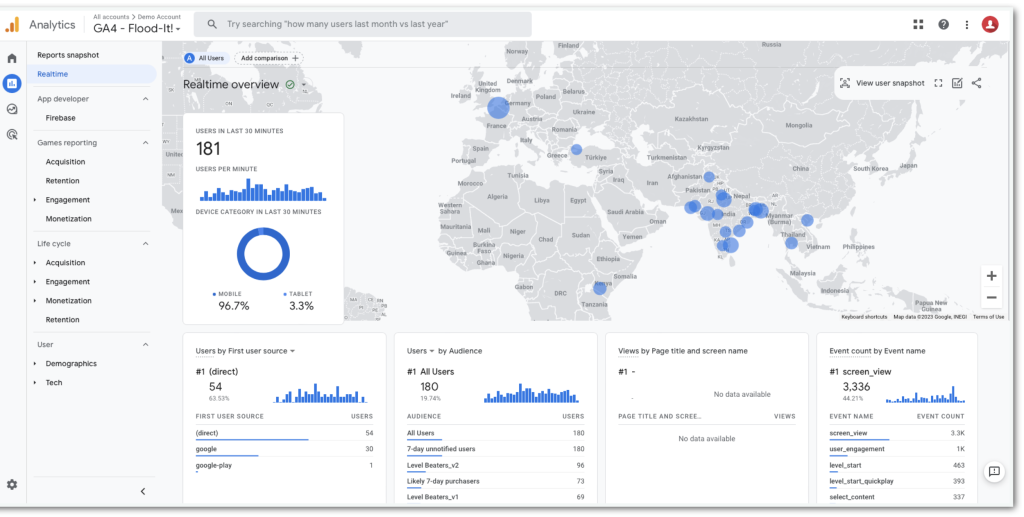
Task: Click the user_engagement event row
Action: 897,450
